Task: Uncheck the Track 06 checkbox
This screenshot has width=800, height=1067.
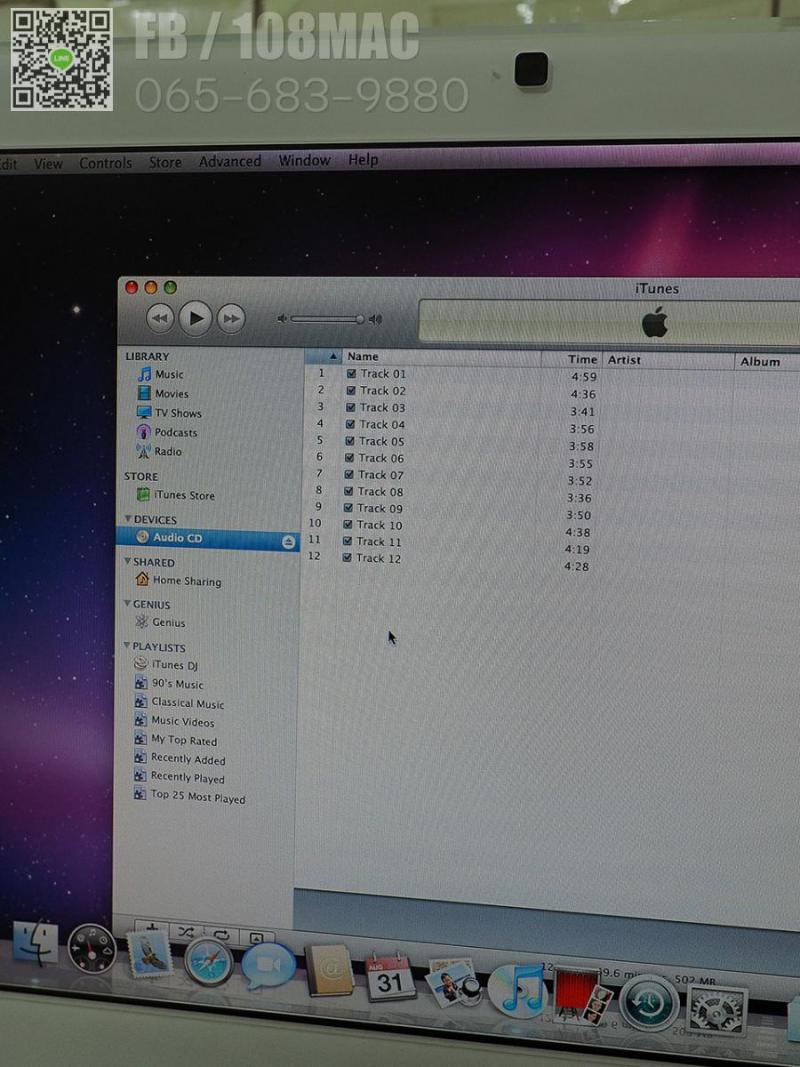Action: [x=350, y=458]
